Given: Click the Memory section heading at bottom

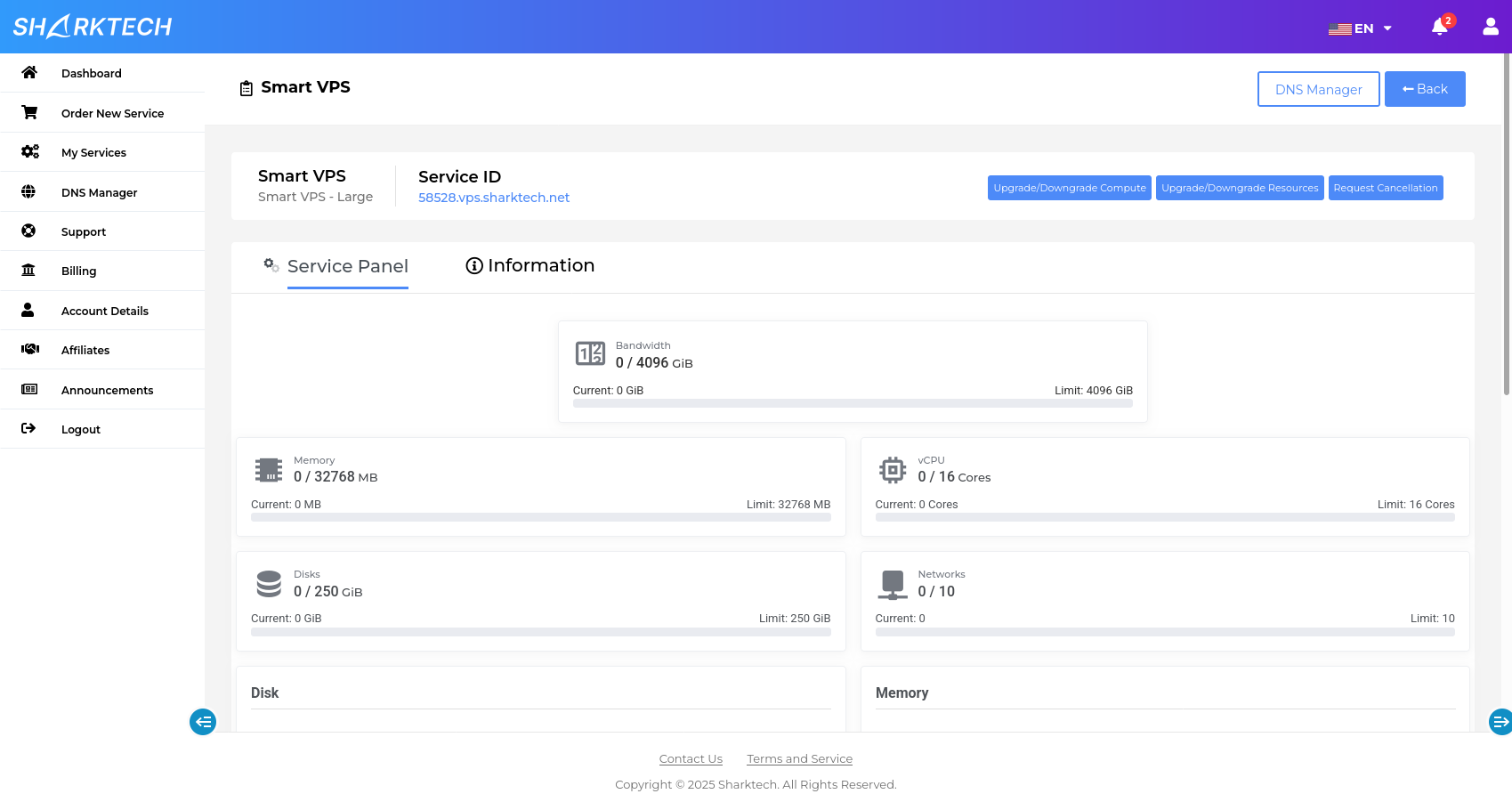Looking at the screenshot, I should point(902,693).
